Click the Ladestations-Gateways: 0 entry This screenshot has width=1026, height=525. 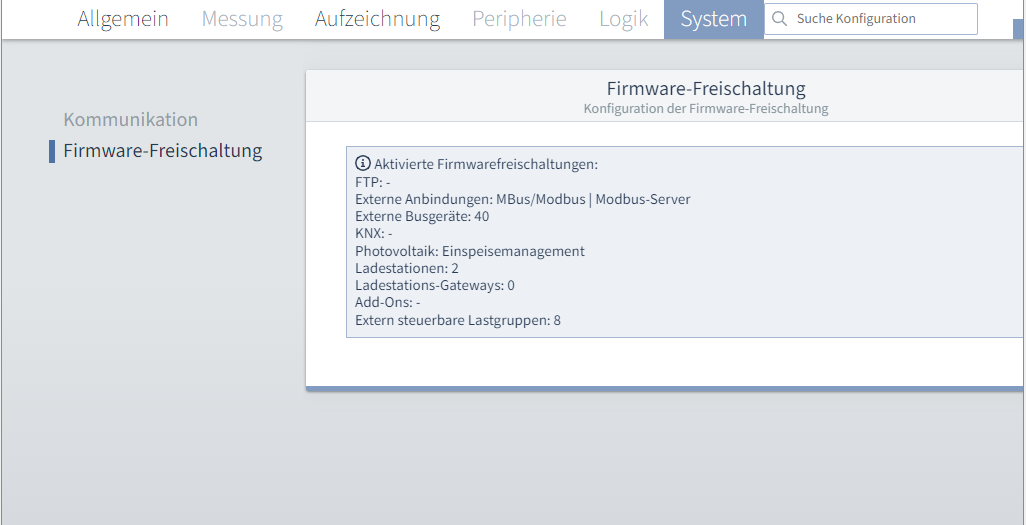click(x=435, y=285)
